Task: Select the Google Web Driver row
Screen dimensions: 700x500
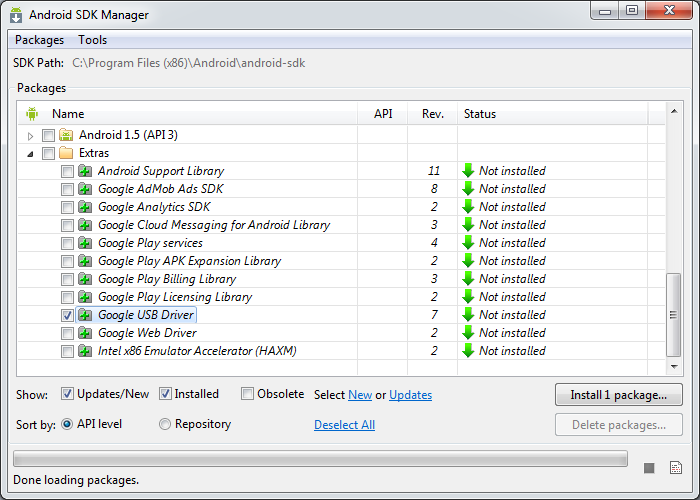Action: [x=147, y=333]
